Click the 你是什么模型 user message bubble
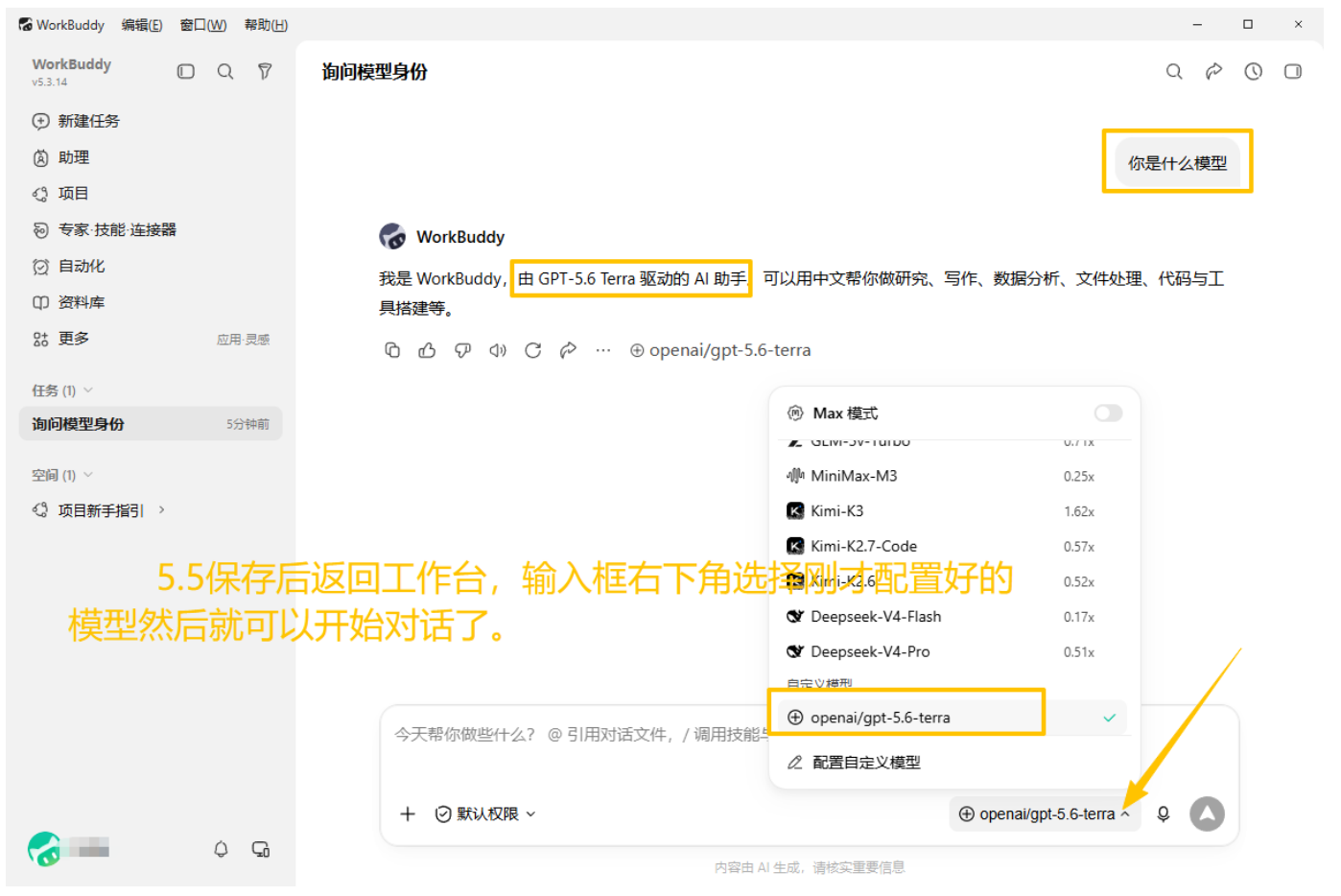 tap(1177, 163)
